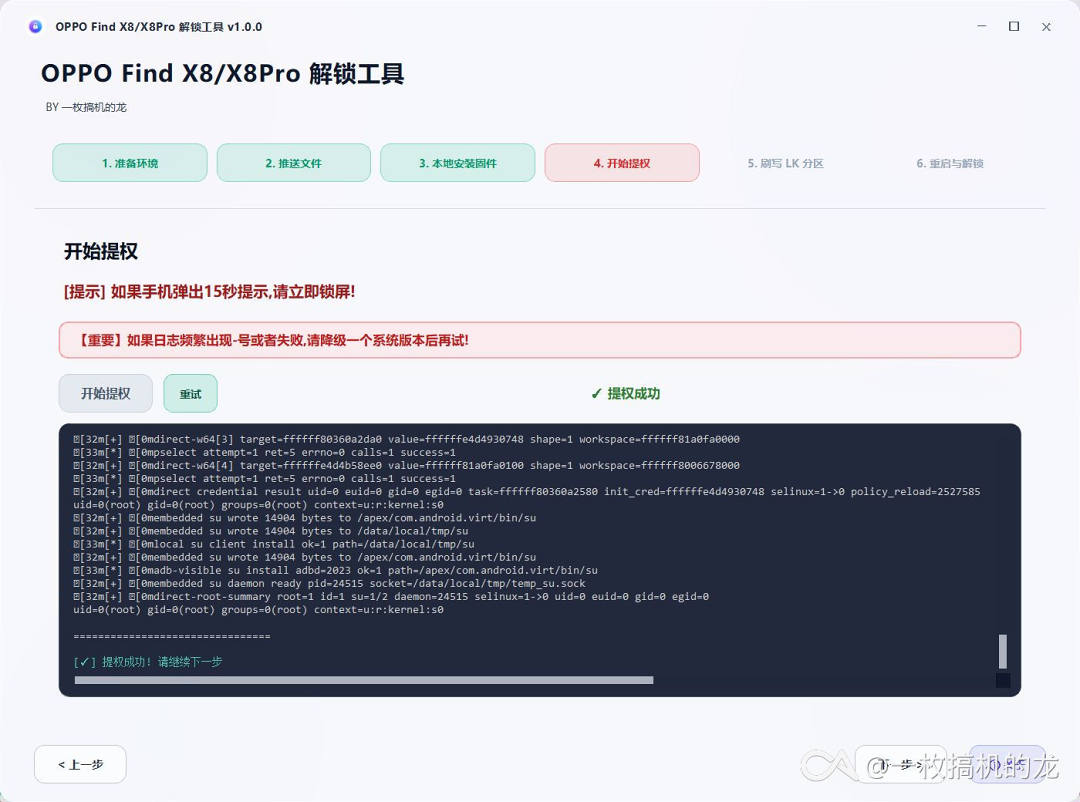Click the 提权成功 status label

(625, 393)
